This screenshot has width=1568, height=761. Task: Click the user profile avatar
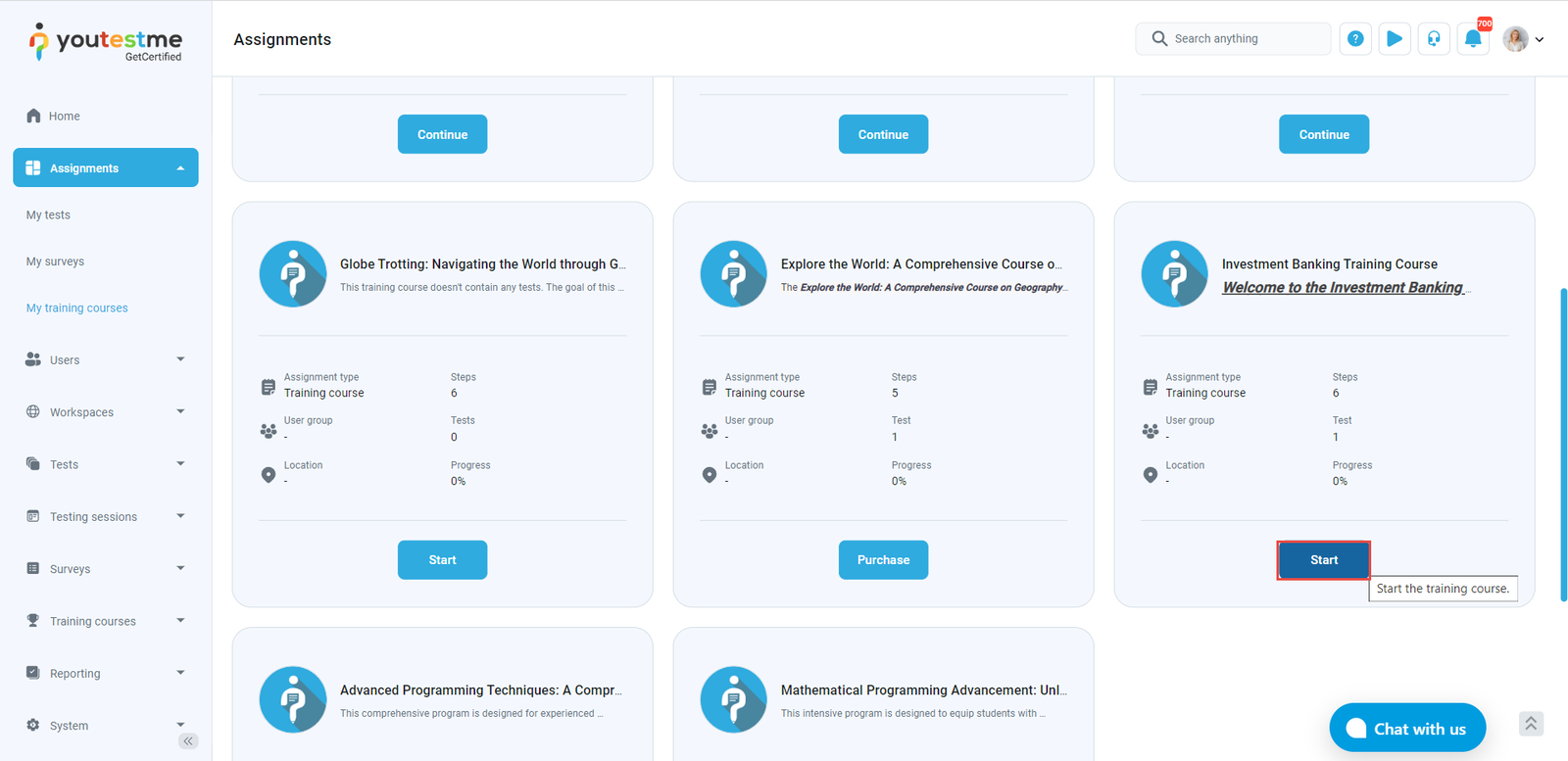tap(1516, 38)
